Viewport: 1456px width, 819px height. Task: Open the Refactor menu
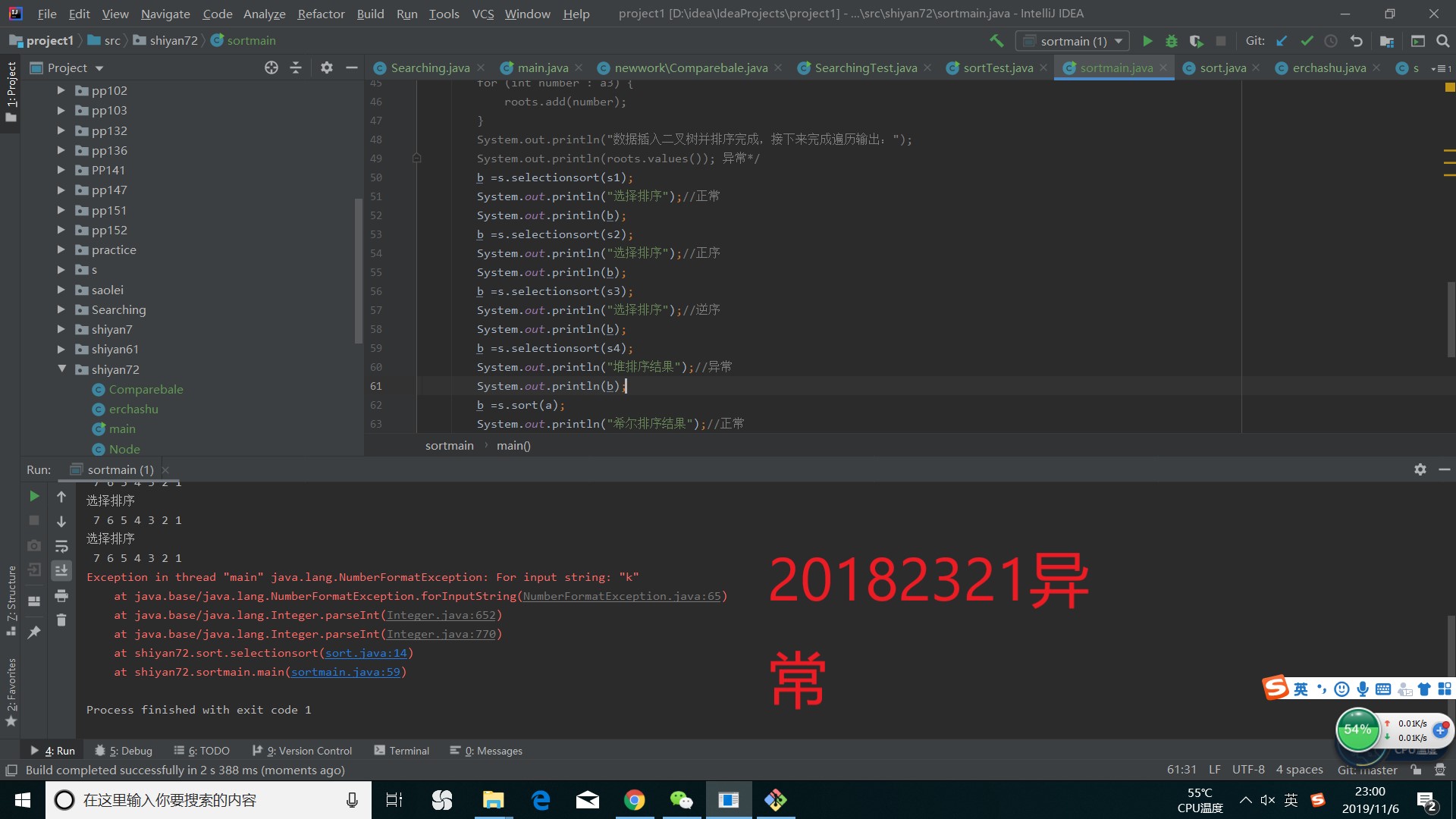point(321,14)
